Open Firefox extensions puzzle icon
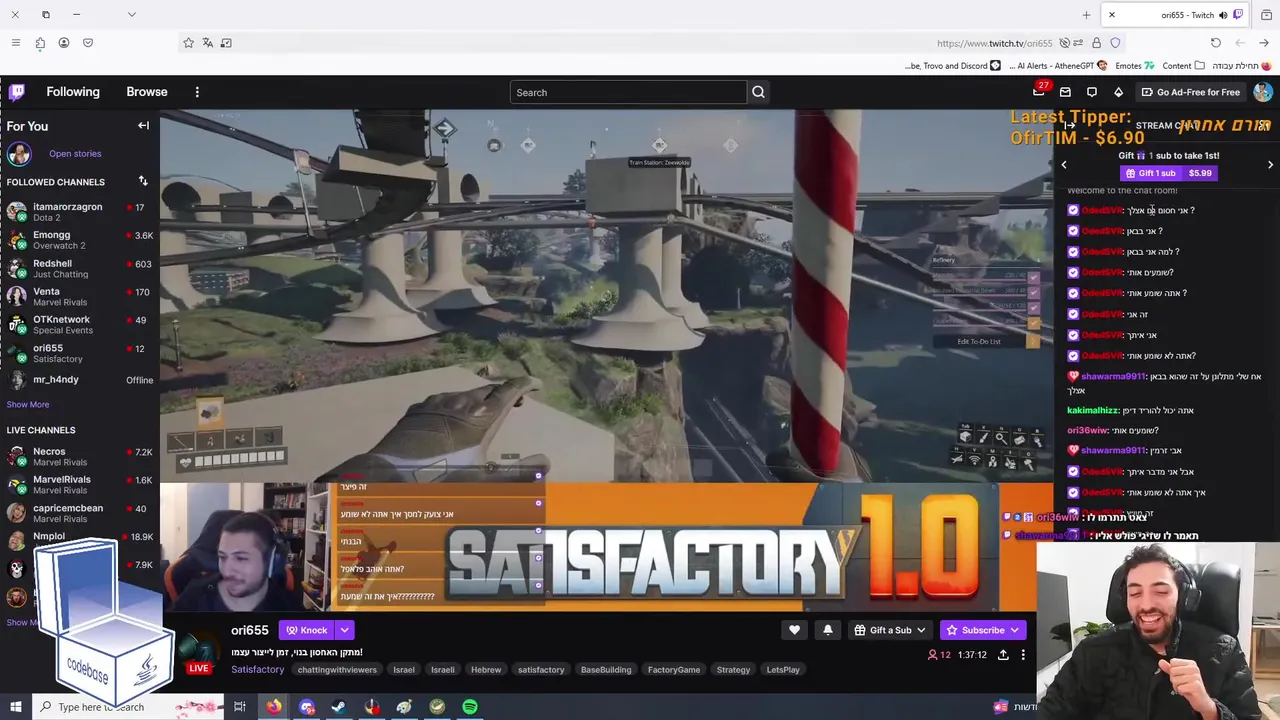Image resolution: width=1280 pixels, height=720 pixels. [x=40, y=43]
